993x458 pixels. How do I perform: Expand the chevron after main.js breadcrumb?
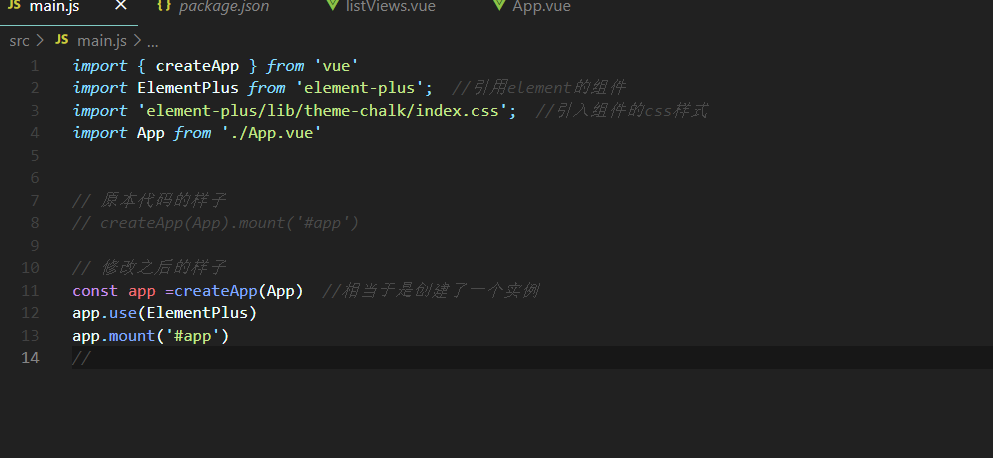(x=137, y=41)
